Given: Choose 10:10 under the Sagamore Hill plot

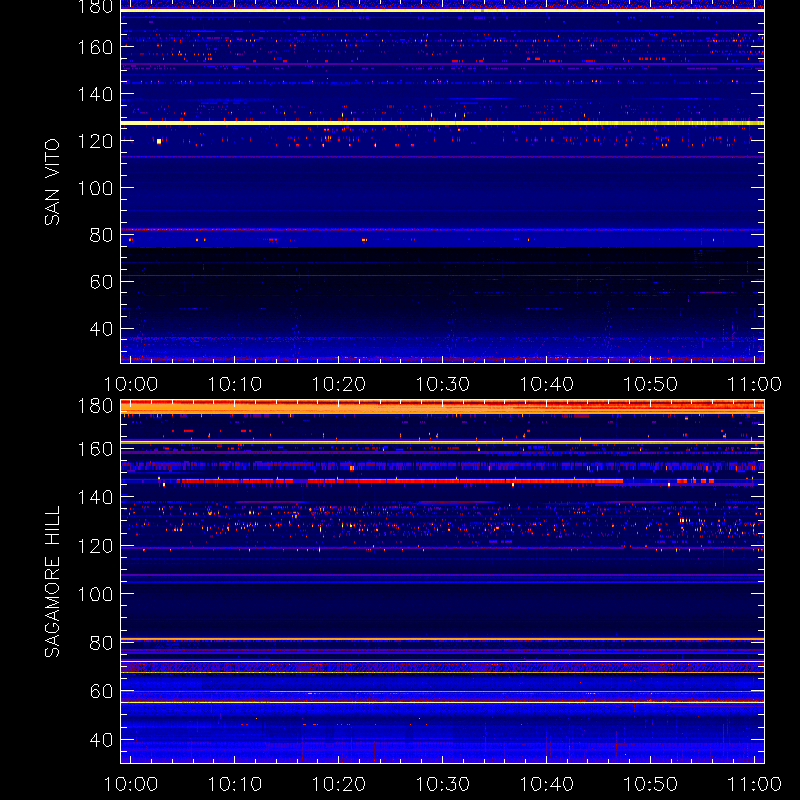Looking at the screenshot, I should point(235,784).
